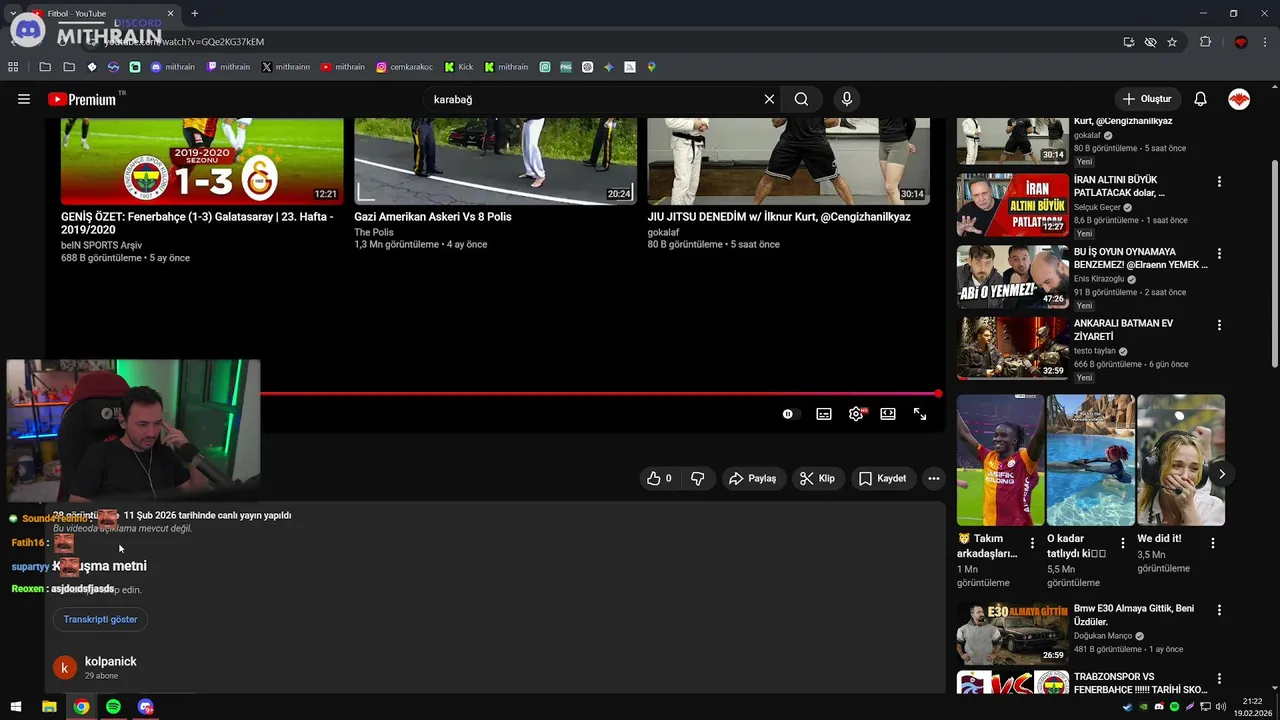Screen dimensions: 1280x720
Task: Create a clip with Klip button
Action: coord(818,478)
